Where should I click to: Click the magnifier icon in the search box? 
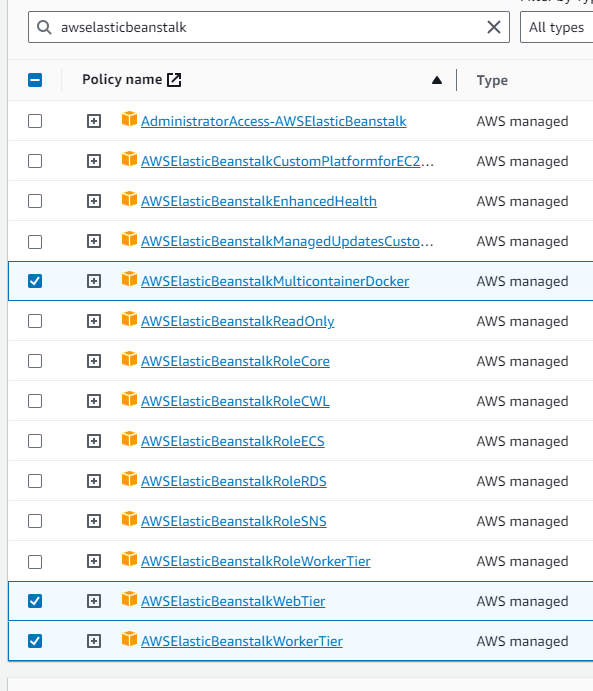point(44,27)
